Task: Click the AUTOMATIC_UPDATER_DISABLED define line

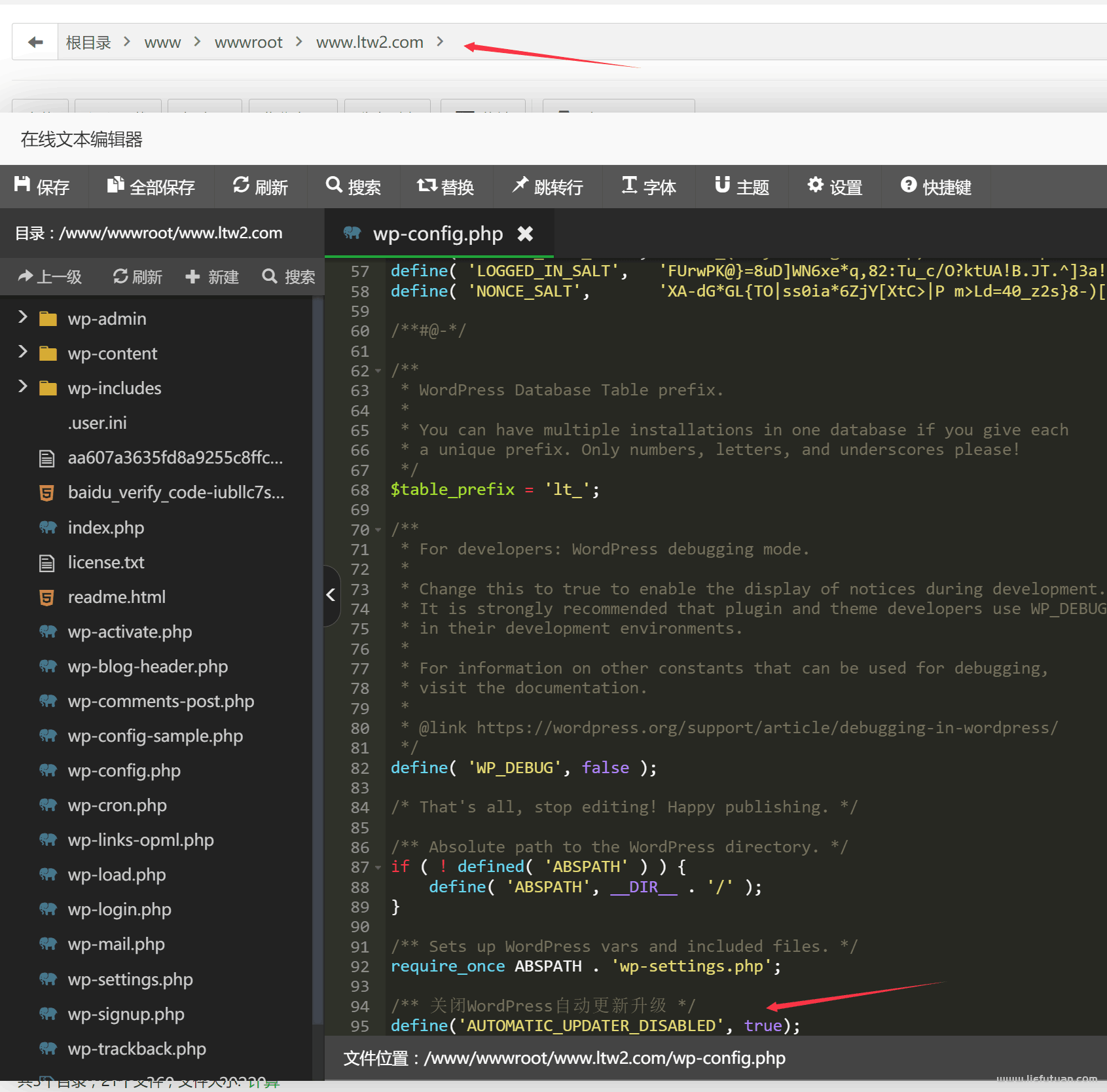Action: pyautogui.click(x=596, y=1026)
